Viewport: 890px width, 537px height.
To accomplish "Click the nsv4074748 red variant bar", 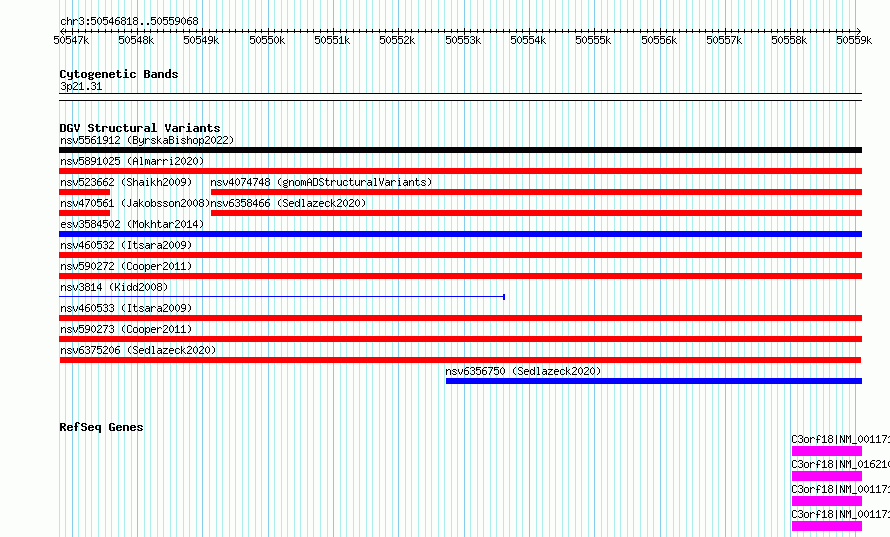I will pyautogui.click(x=536, y=192).
